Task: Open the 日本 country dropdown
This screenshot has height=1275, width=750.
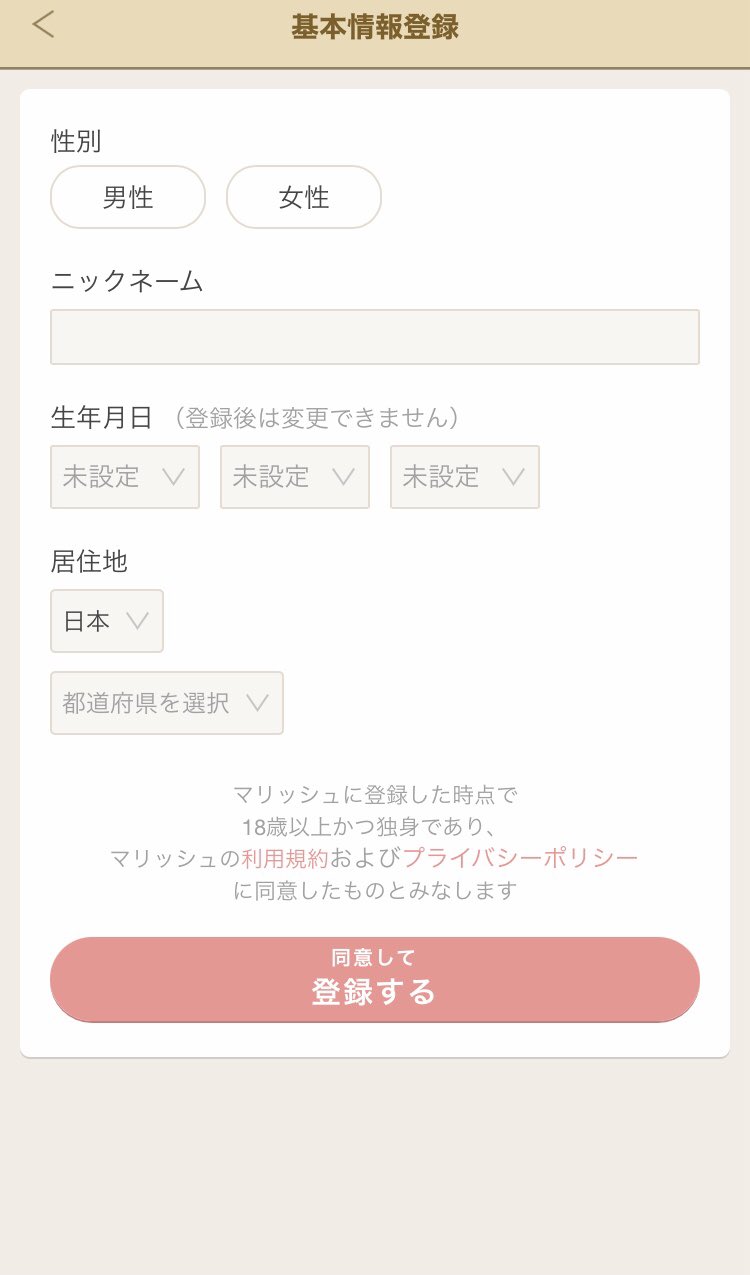Action: pos(107,621)
